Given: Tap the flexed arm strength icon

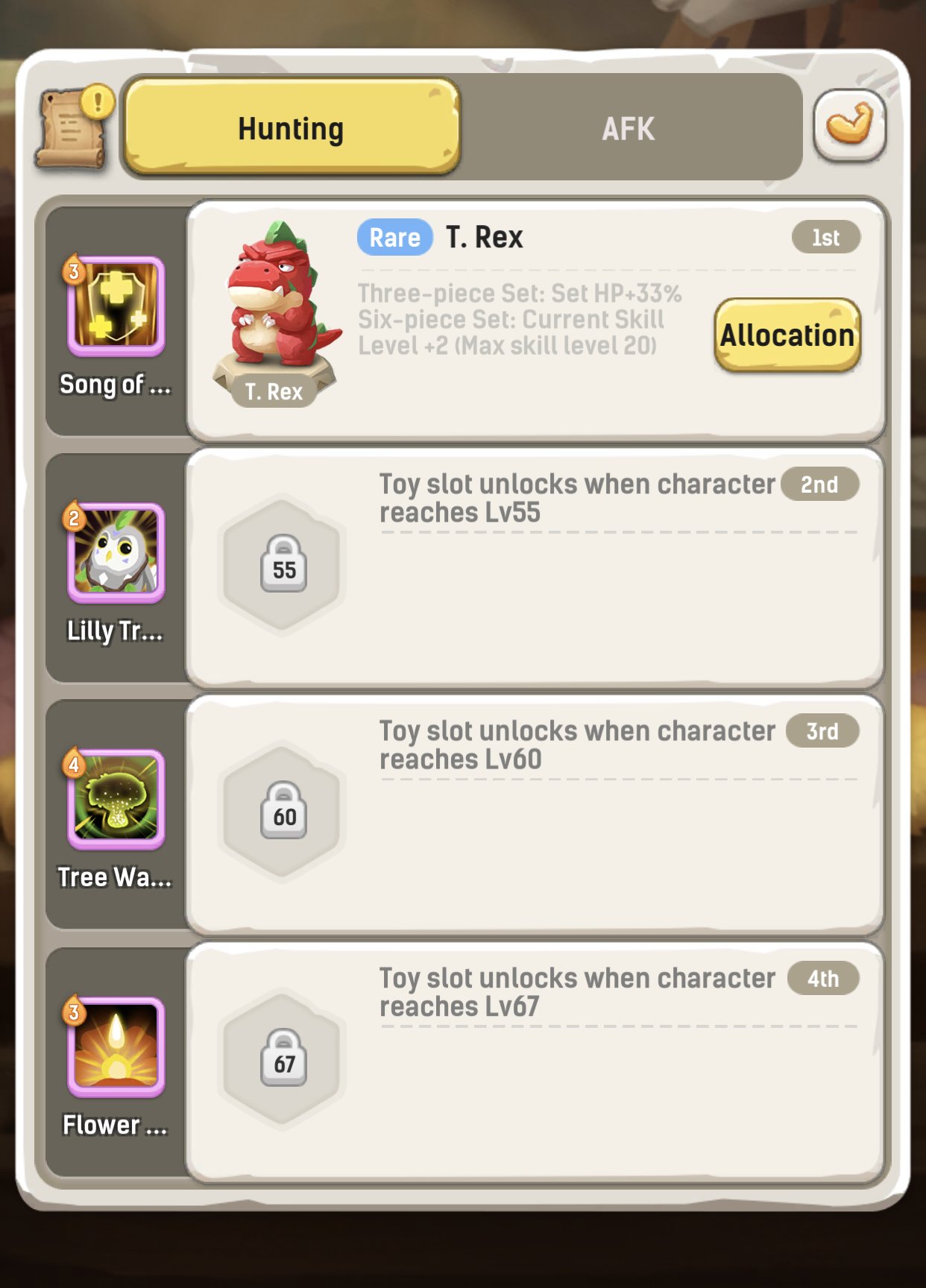Looking at the screenshot, I should click(x=850, y=126).
